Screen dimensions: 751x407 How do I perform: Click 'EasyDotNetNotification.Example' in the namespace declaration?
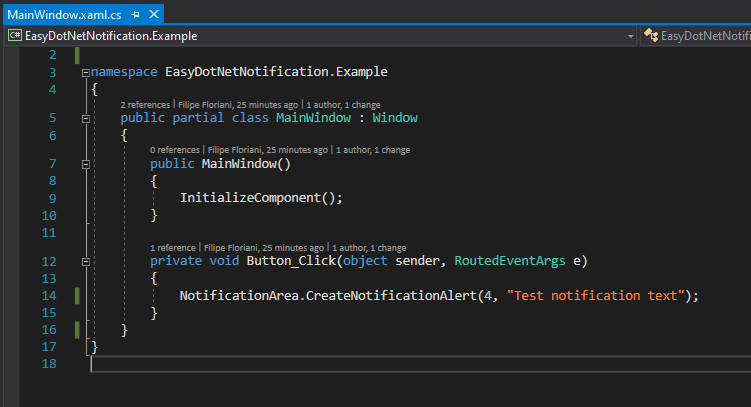point(276,72)
